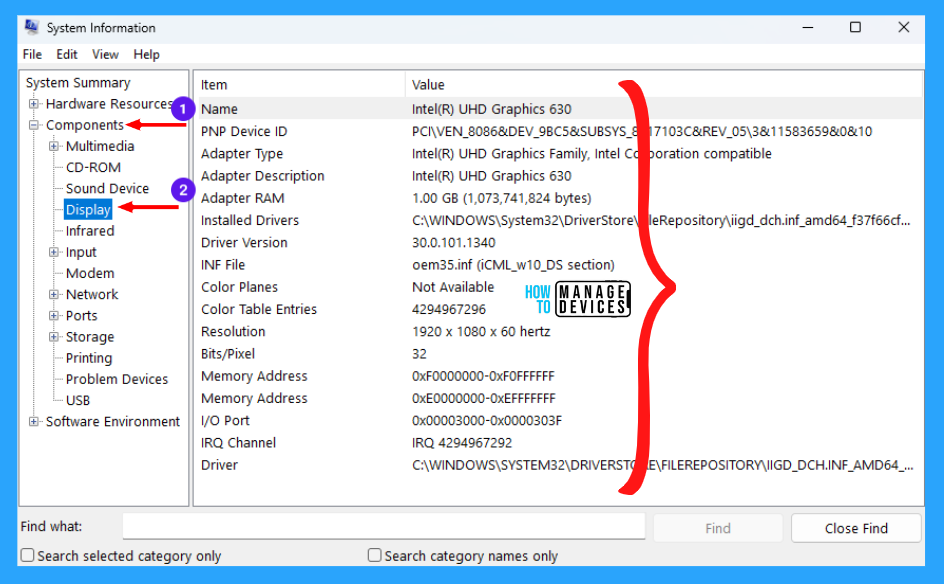
Task: Click the Value column header
Action: pos(664,85)
